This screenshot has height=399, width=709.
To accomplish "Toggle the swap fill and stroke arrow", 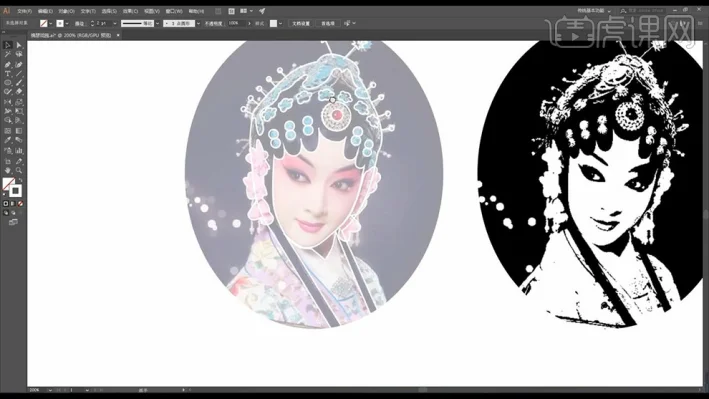I will (x=20, y=180).
